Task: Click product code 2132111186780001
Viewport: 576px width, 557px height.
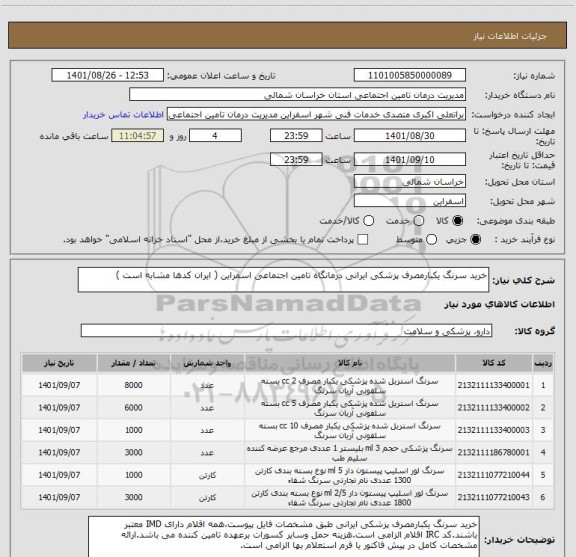Action: click(493, 453)
